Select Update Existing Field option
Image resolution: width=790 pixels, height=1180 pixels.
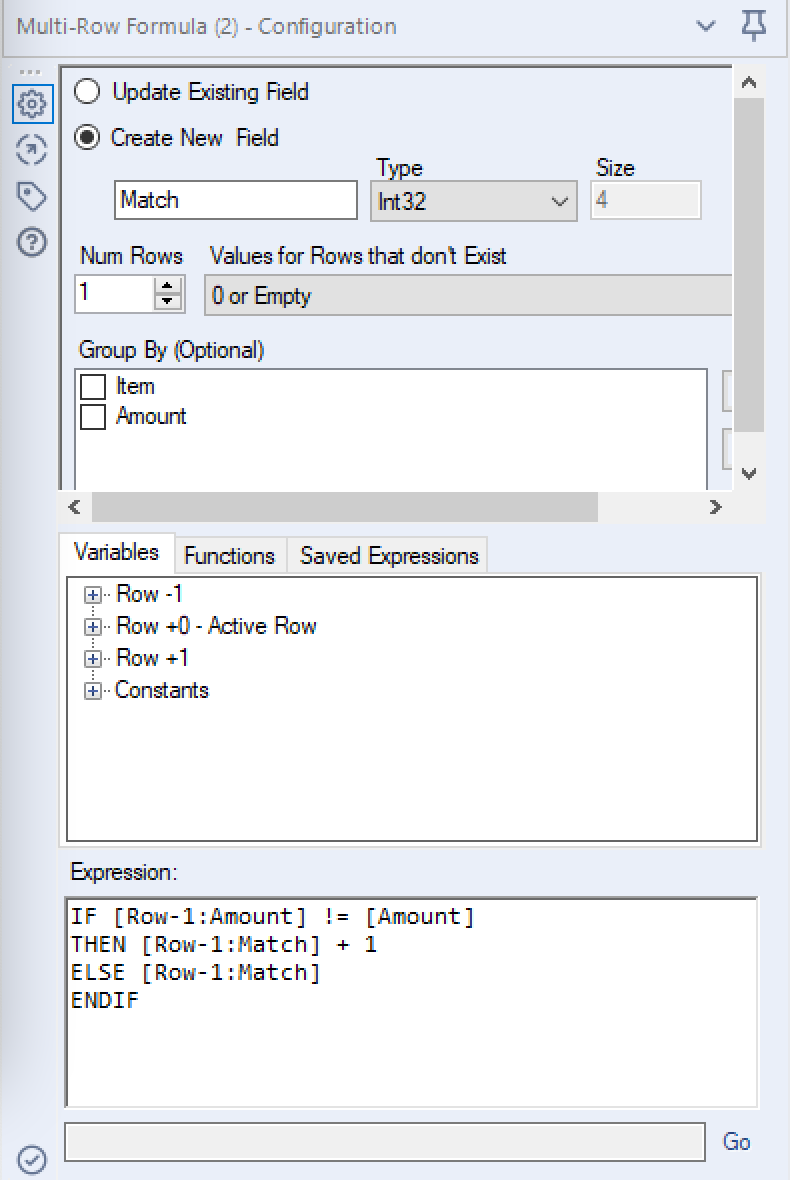coord(87,91)
